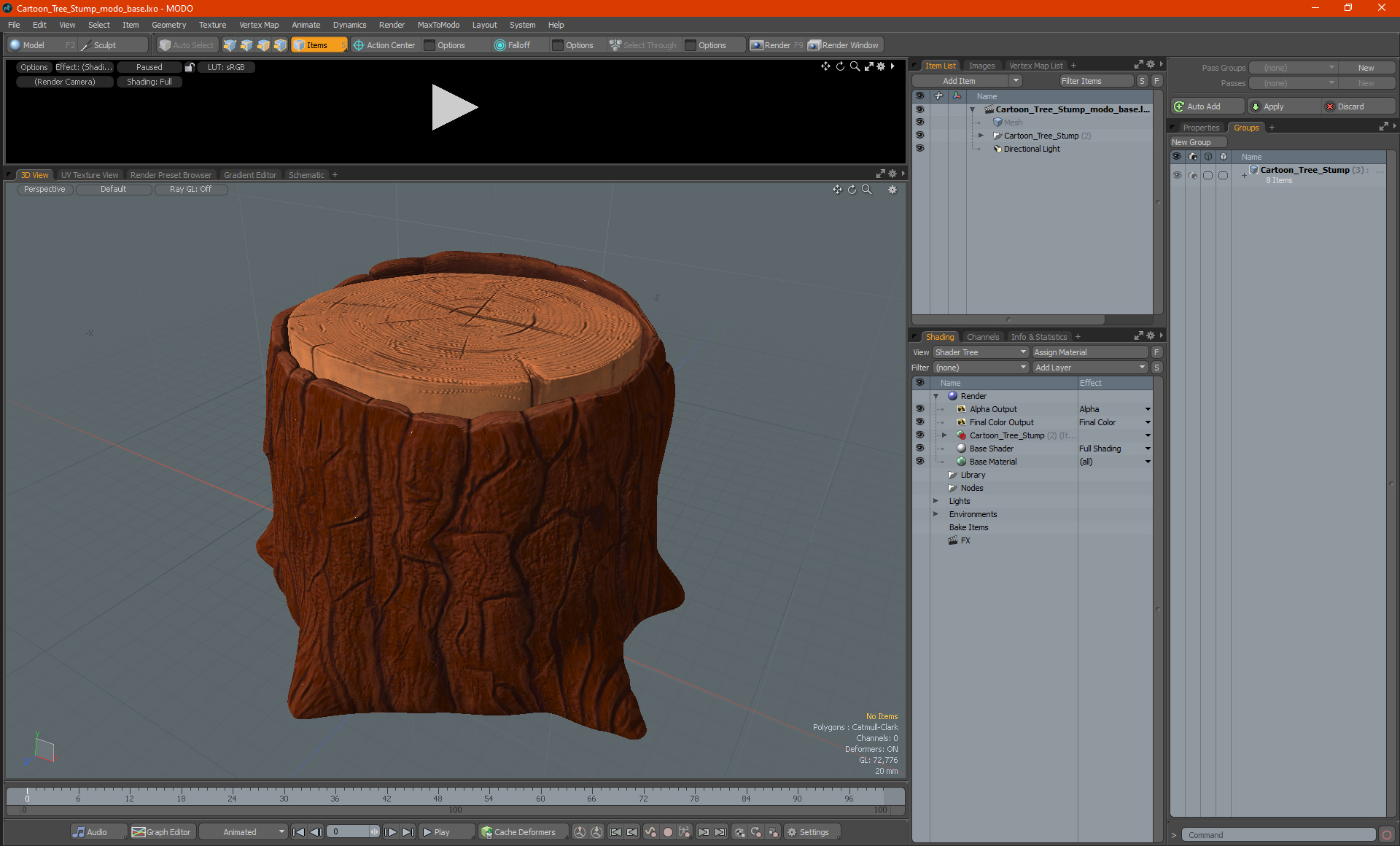Open Filter (none) dropdown in Shading

(x=980, y=368)
